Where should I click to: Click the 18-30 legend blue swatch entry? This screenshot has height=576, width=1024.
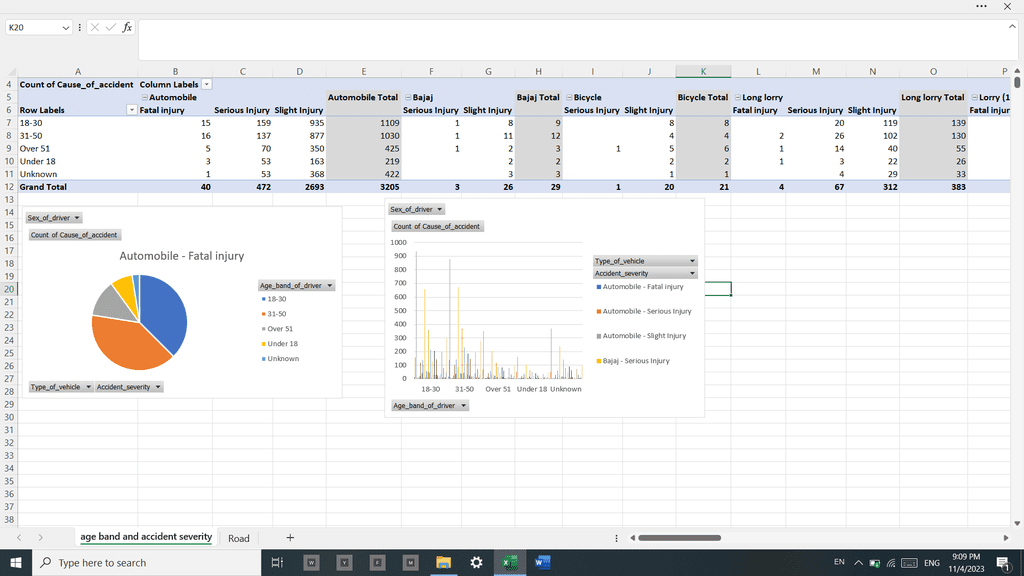point(274,299)
